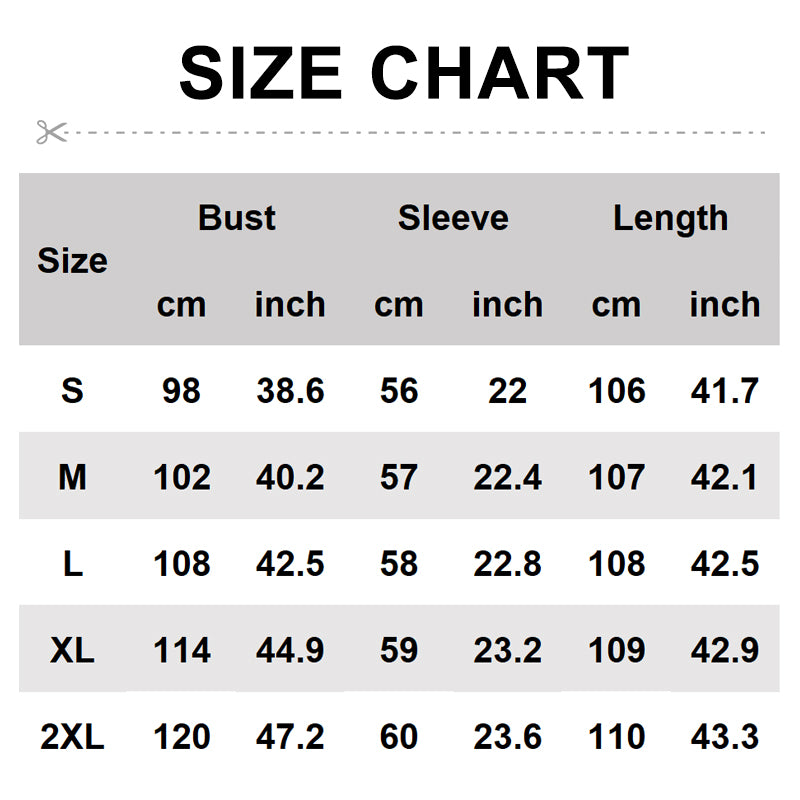The height and width of the screenshot is (800, 800).
Task: Click the 38.6 inch bust value
Action: pos(290,391)
